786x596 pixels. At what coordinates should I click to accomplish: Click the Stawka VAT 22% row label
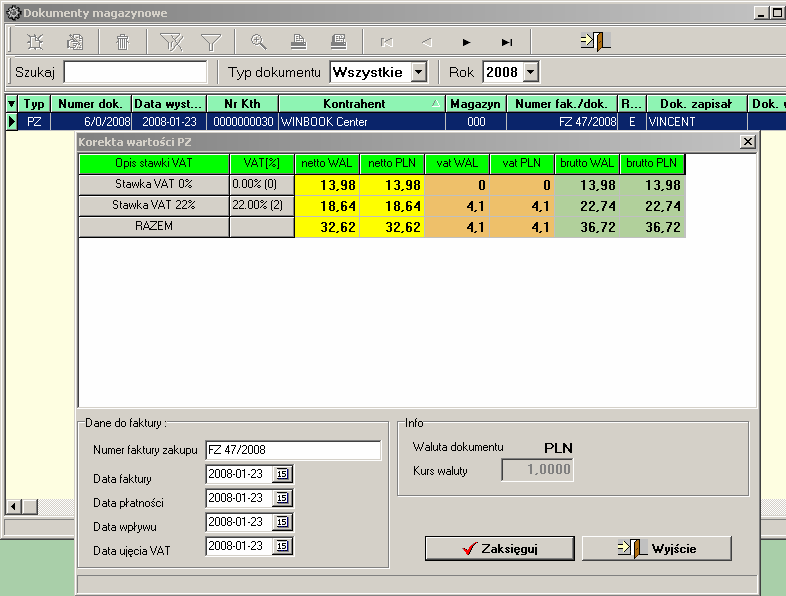coord(154,206)
